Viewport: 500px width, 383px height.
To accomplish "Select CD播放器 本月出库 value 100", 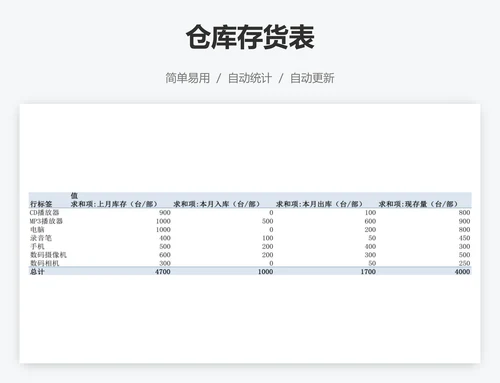I will 370,213.
